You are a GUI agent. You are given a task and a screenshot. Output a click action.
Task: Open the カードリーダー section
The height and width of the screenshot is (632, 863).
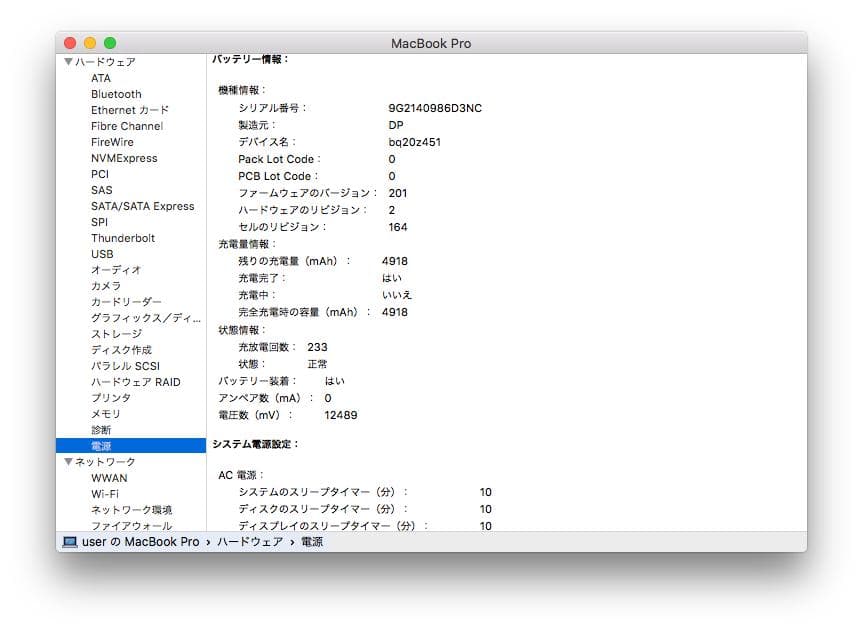point(126,302)
